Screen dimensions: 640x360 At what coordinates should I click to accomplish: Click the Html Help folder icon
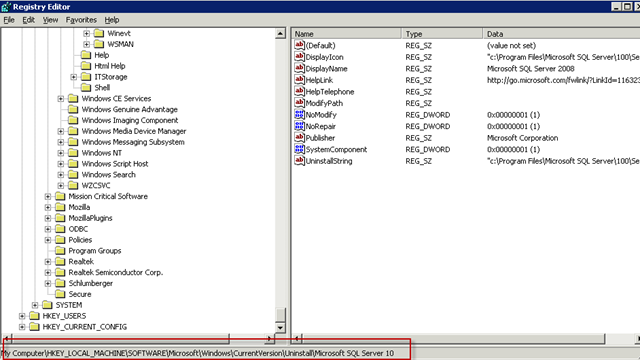(86, 66)
